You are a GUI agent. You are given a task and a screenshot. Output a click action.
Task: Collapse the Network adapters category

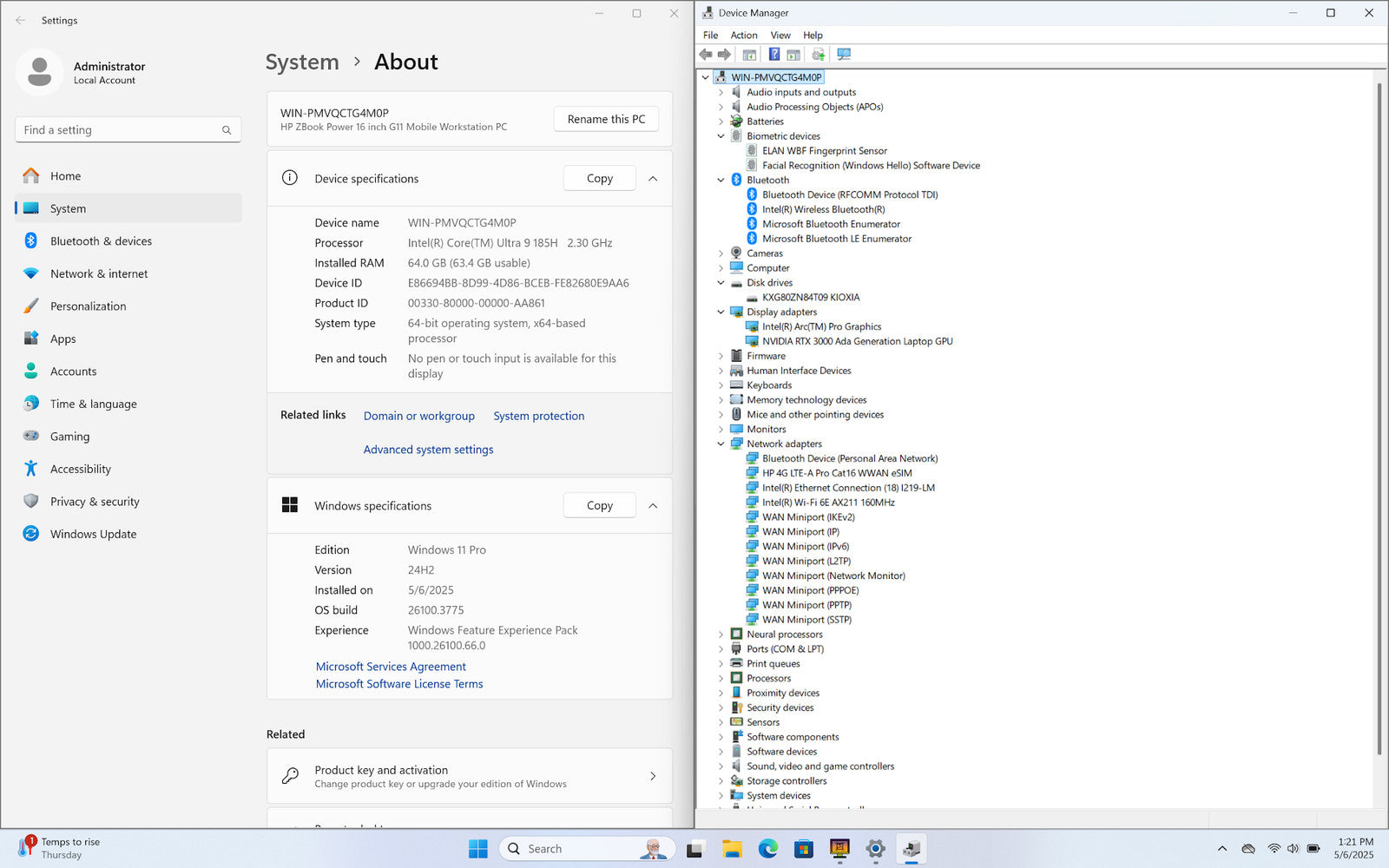click(x=721, y=444)
